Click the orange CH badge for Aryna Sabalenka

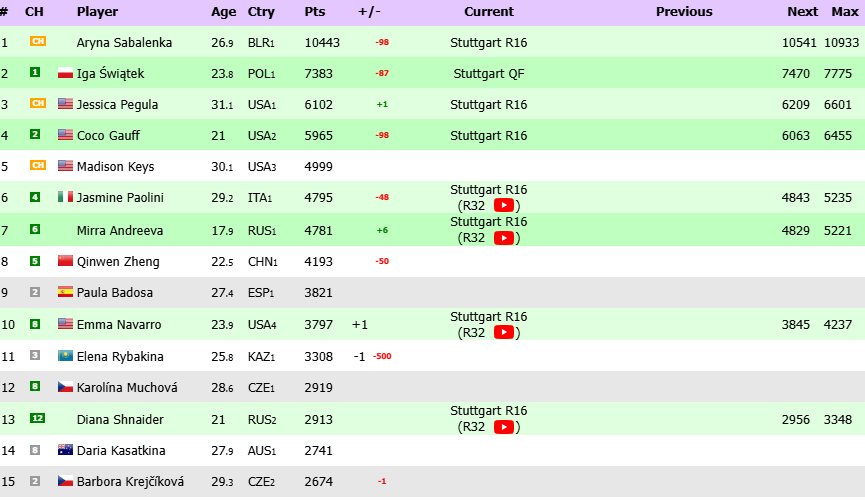pyautogui.click(x=38, y=41)
